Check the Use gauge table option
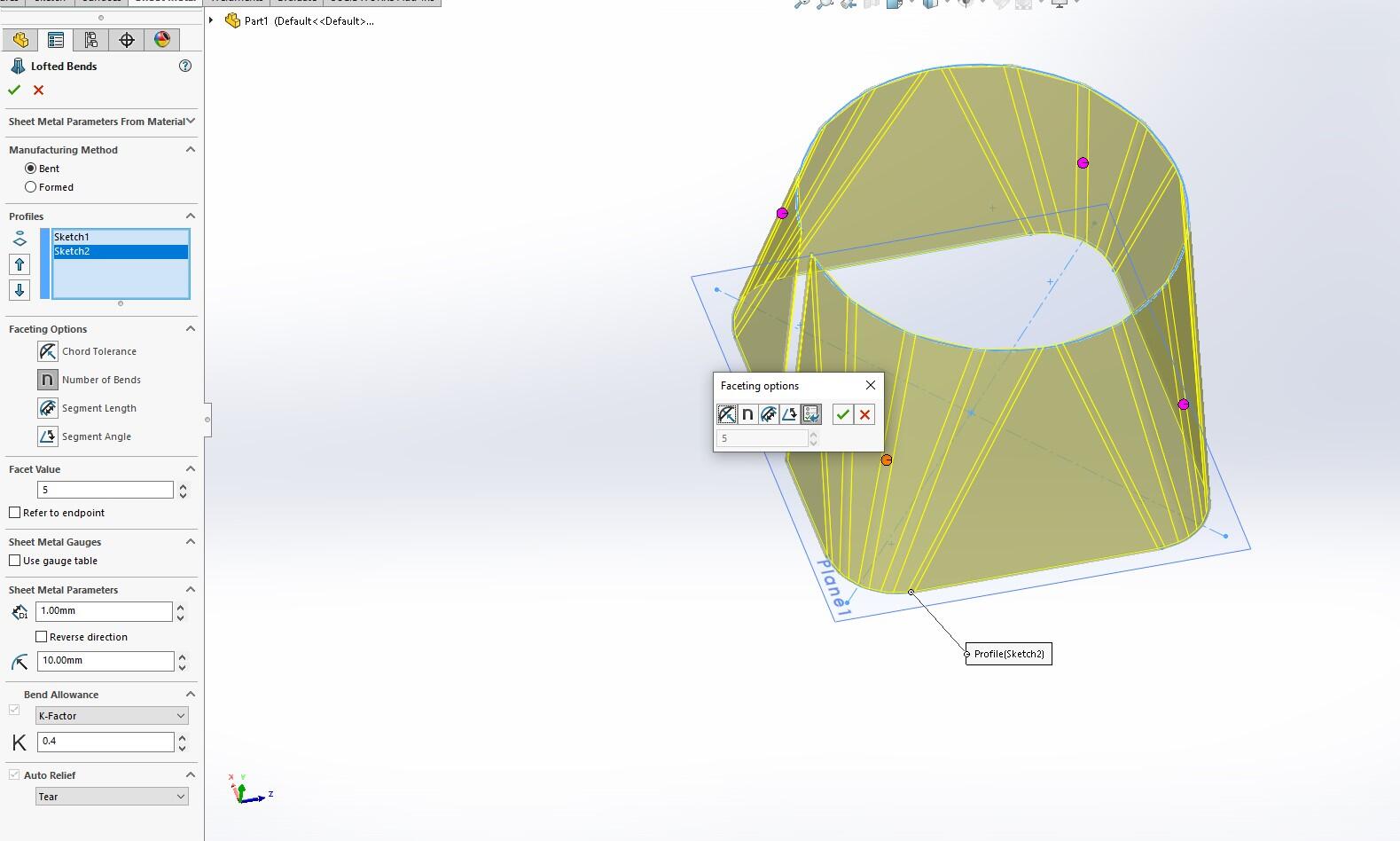Viewport: 1400px width, 841px height. click(x=15, y=561)
